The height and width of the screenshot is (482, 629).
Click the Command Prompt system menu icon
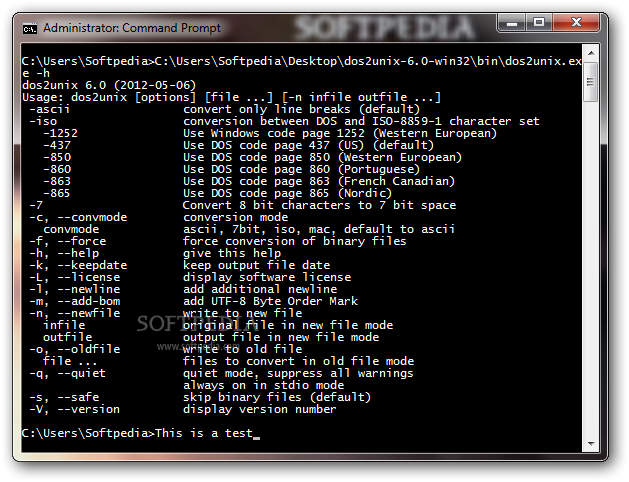pyautogui.click(x=30, y=29)
